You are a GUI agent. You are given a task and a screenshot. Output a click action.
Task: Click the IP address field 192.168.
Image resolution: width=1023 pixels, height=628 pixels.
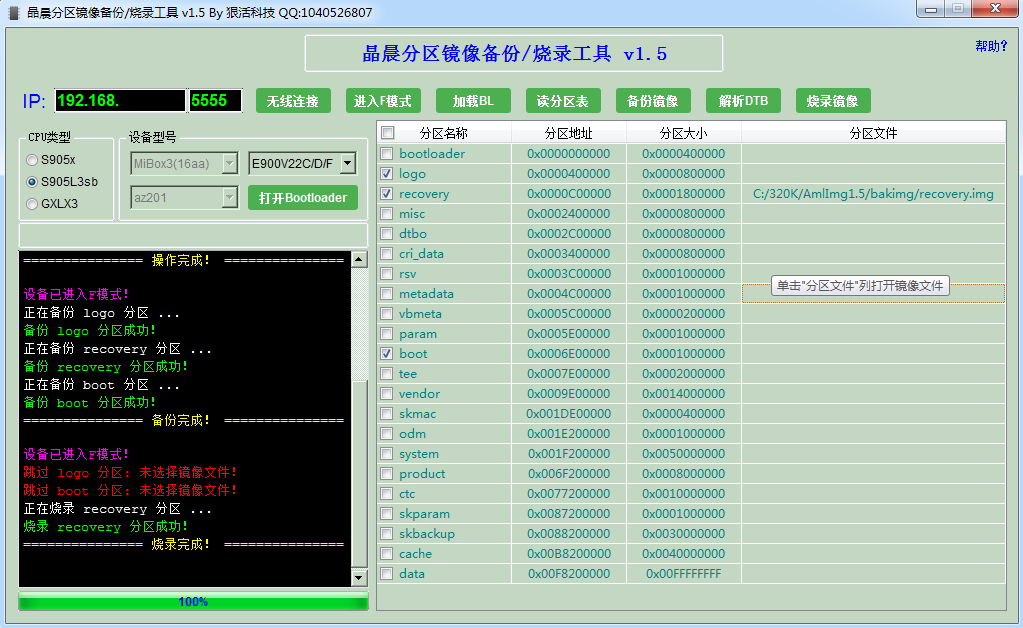coord(120,100)
